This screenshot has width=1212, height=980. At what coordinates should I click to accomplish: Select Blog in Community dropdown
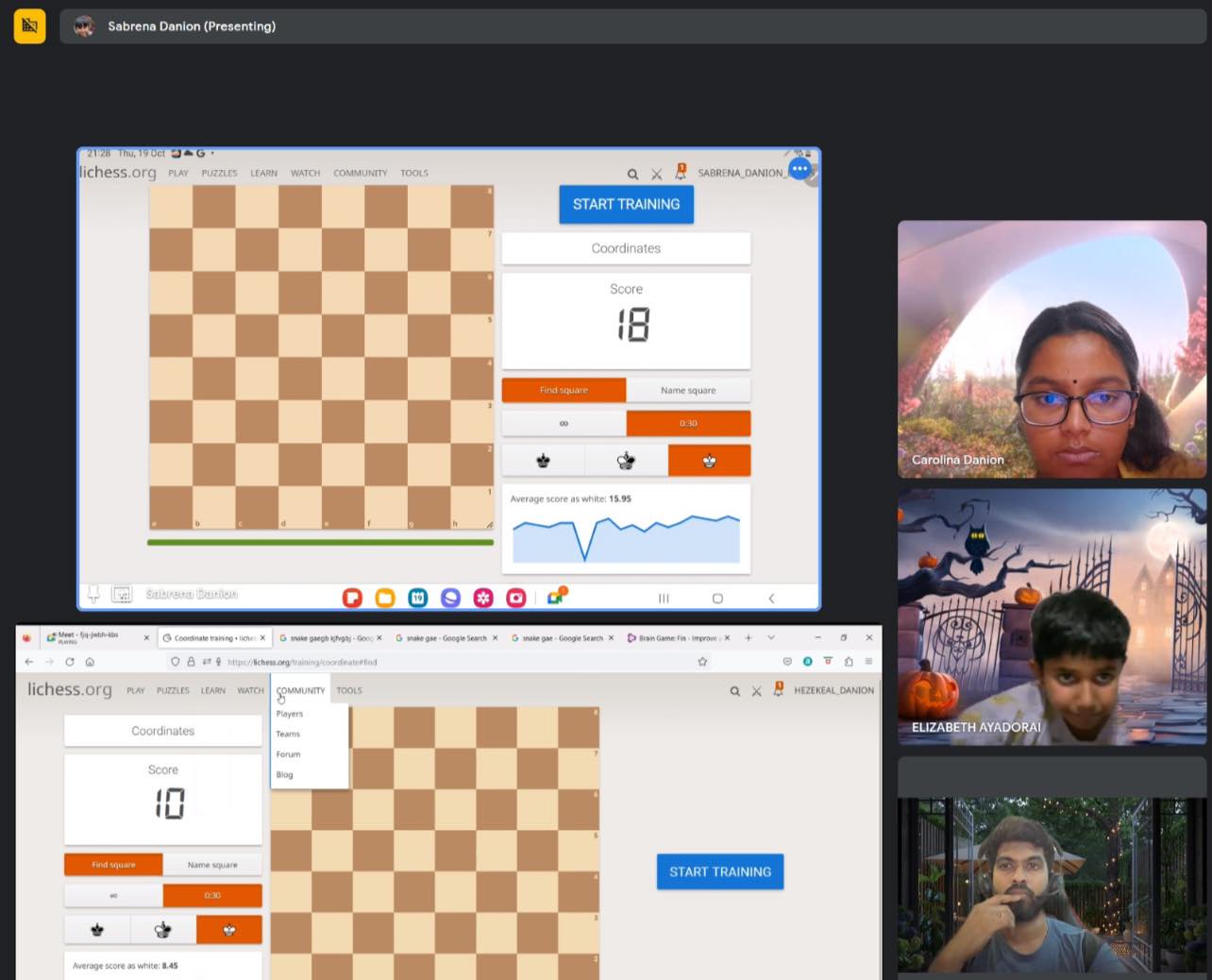coord(284,774)
